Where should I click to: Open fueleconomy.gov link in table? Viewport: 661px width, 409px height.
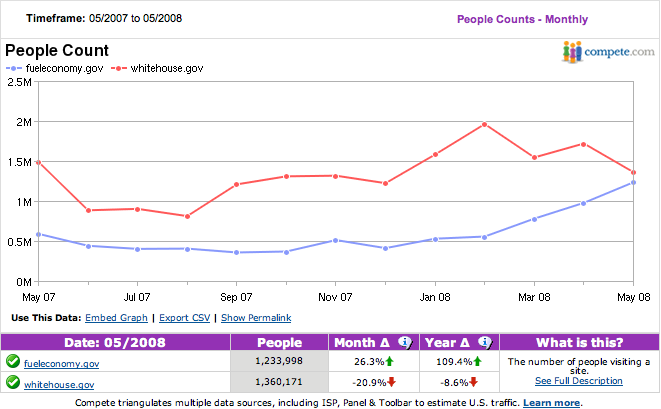coord(62,363)
